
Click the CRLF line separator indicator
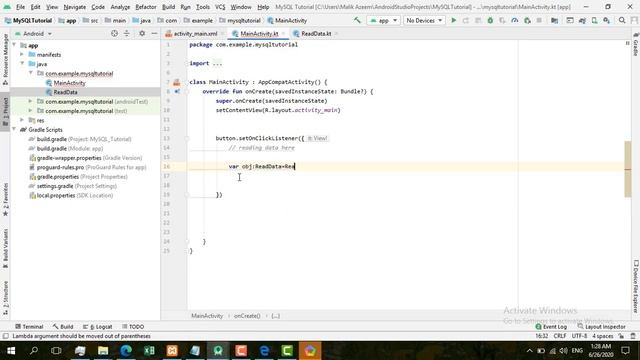tap(560, 336)
